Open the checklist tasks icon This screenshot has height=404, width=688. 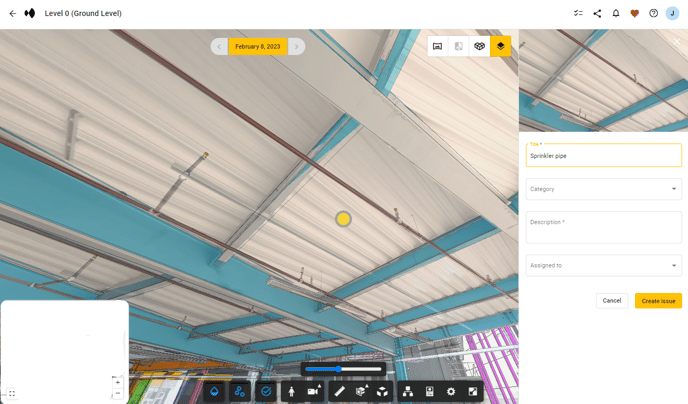[578, 13]
